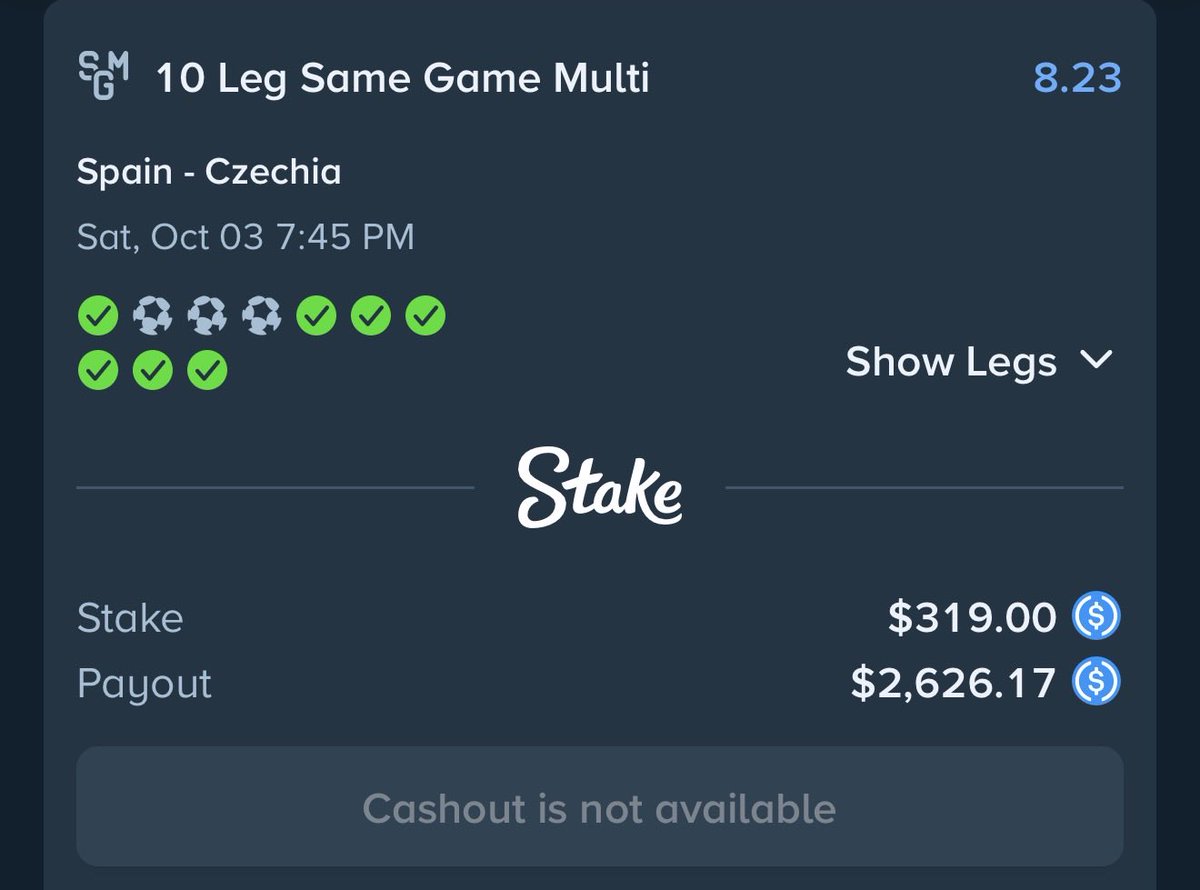Click the first green checkmark in the lower row

[97, 370]
